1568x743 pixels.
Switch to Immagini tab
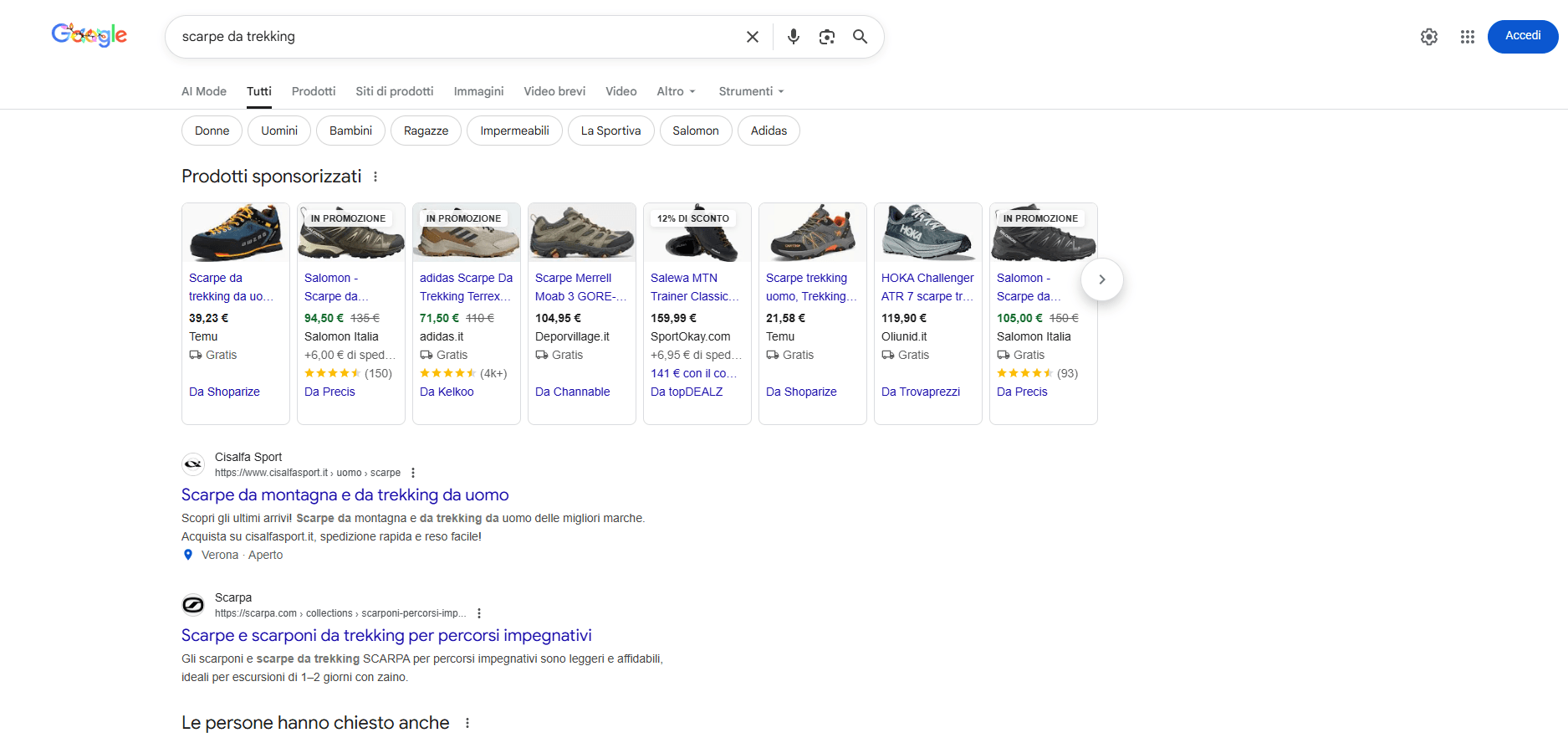click(x=479, y=91)
